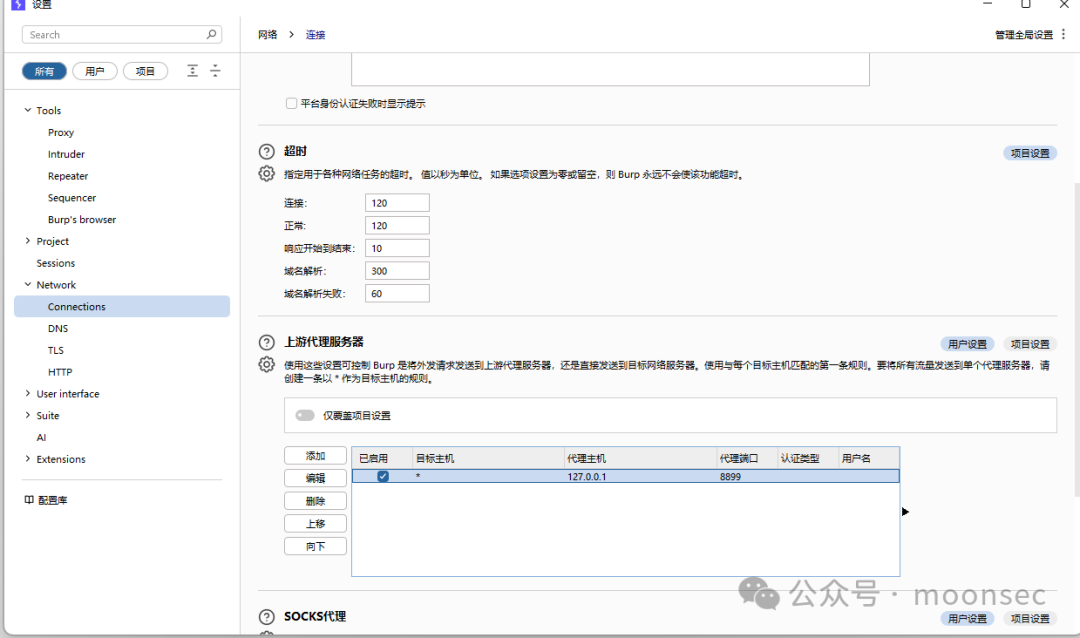Image resolution: width=1080 pixels, height=638 pixels.
Task: Click the settings page vertical scrollbar
Action: pyautogui.click(x=1077, y=339)
